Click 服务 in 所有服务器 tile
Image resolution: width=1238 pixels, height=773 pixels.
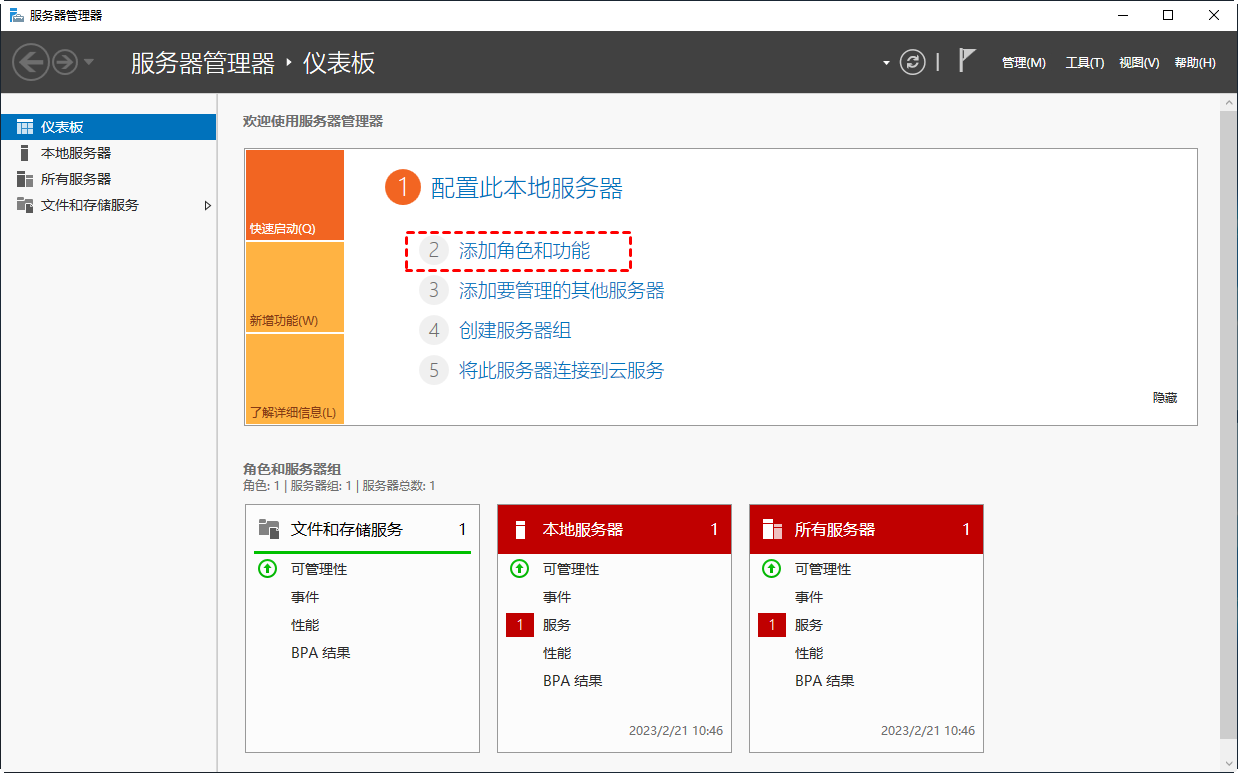809,625
